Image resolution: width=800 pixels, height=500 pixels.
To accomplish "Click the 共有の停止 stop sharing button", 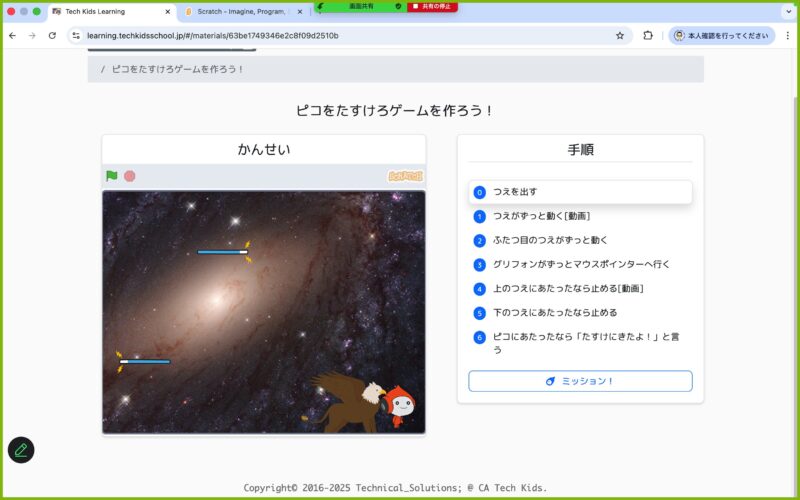I will click(432, 6).
